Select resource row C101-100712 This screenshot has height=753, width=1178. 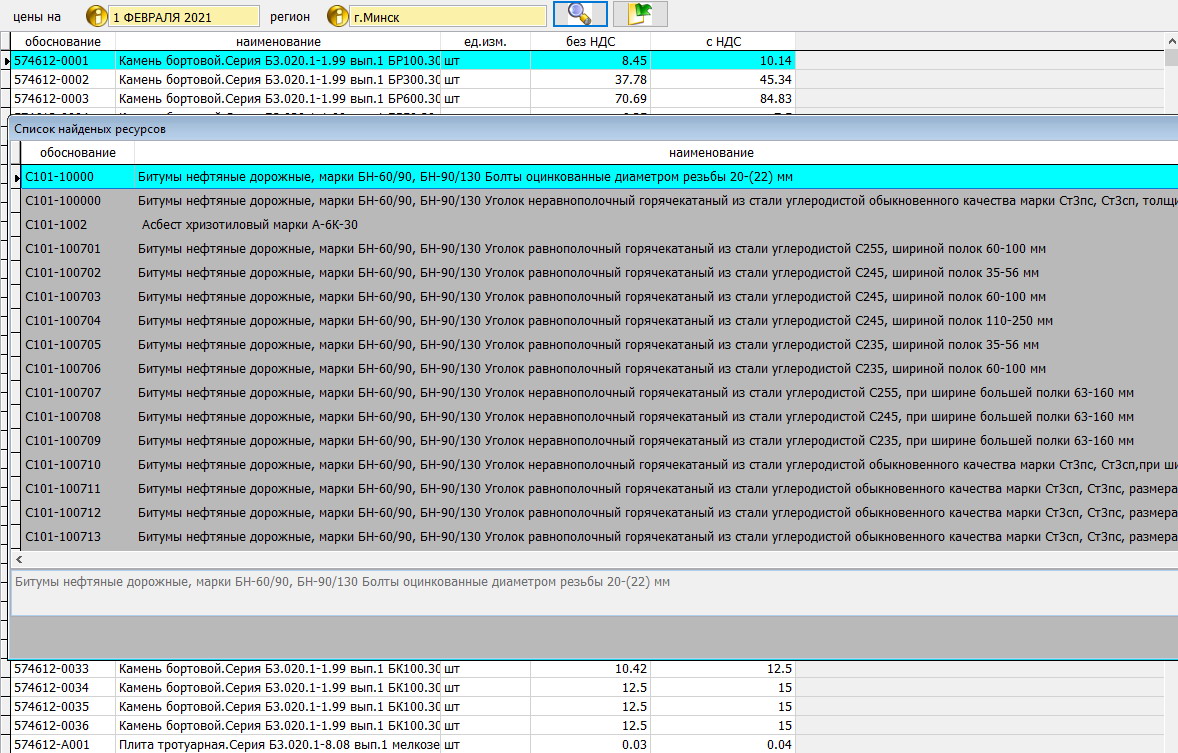pos(599,513)
